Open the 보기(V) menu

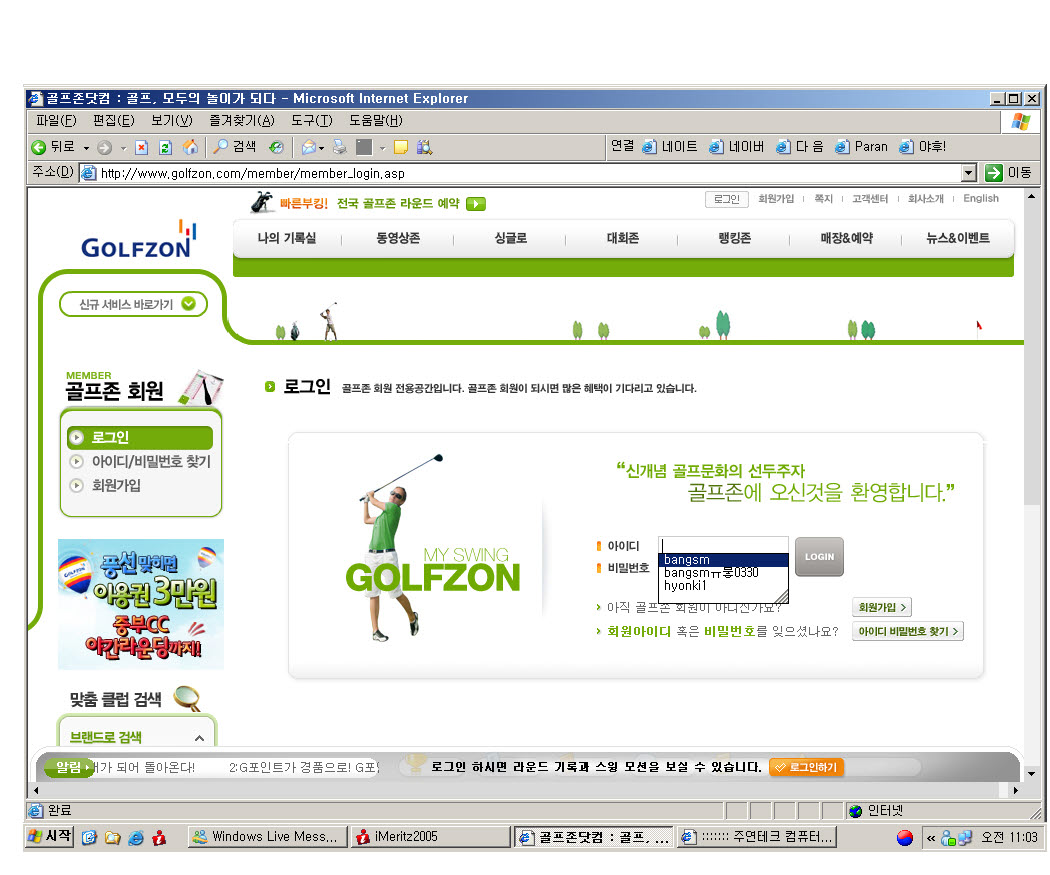(x=171, y=121)
